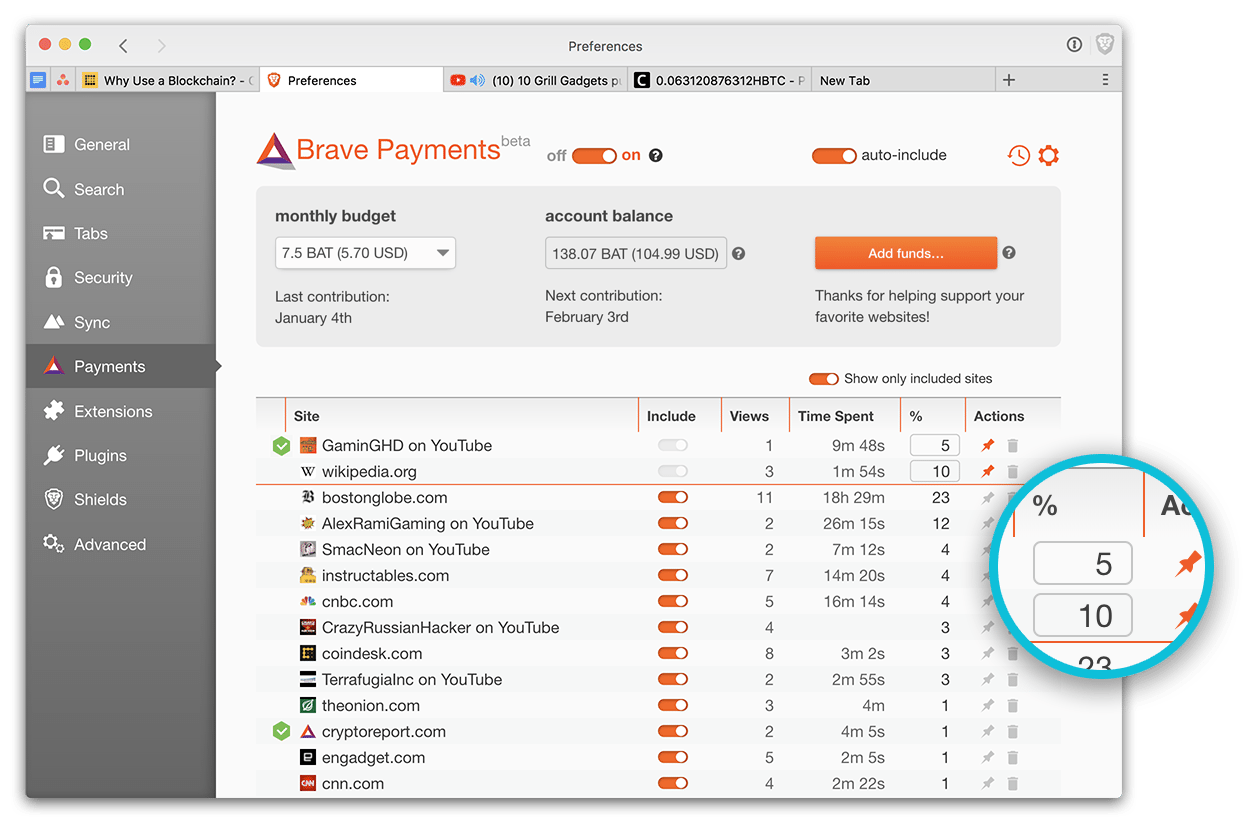Click the account balance field

[636, 253]
